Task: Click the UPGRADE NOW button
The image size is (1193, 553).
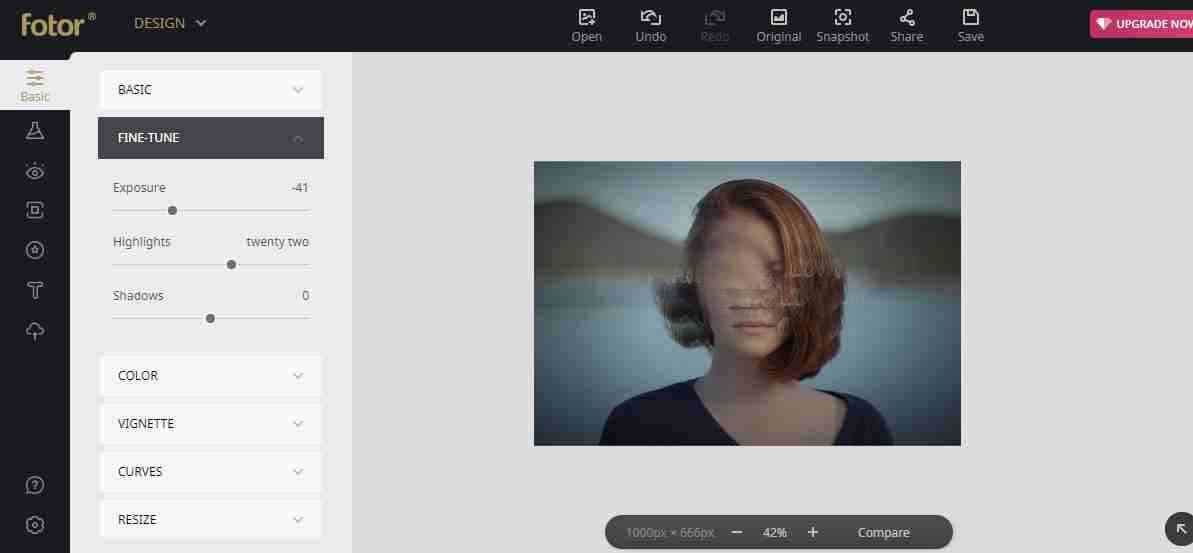Action: pyautogui.click(x=1141, y=24)
